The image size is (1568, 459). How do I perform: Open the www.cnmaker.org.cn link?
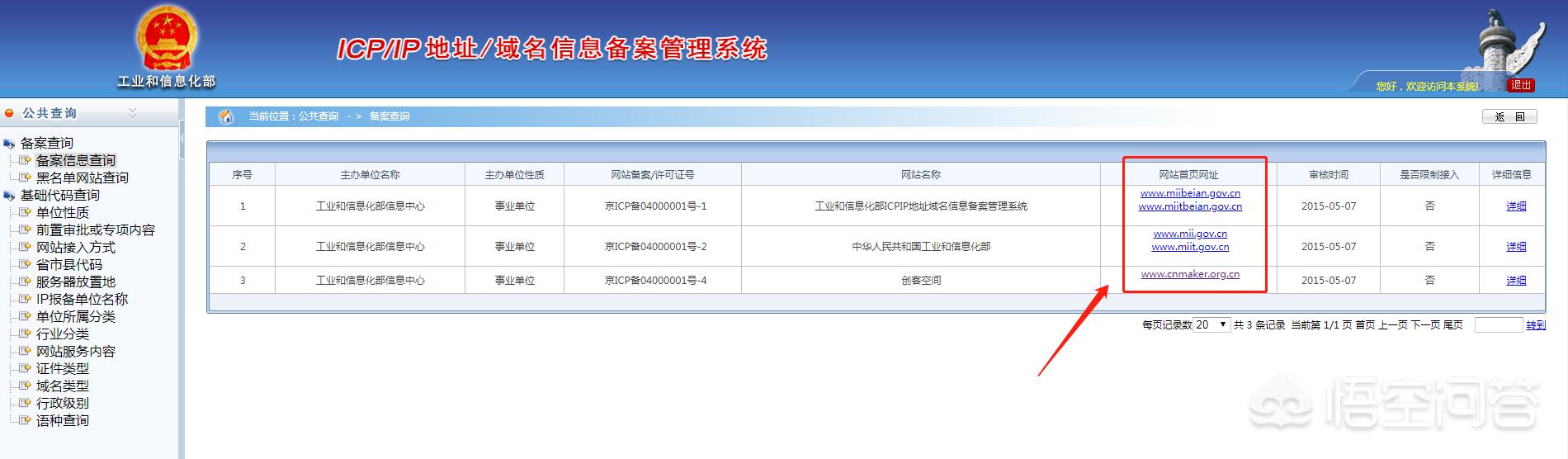coord(1190,274)
